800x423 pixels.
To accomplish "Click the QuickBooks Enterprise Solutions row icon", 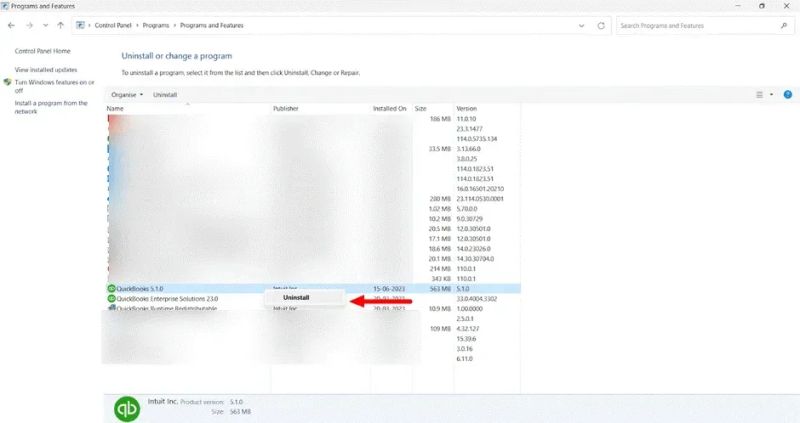I will click(112, 298).
